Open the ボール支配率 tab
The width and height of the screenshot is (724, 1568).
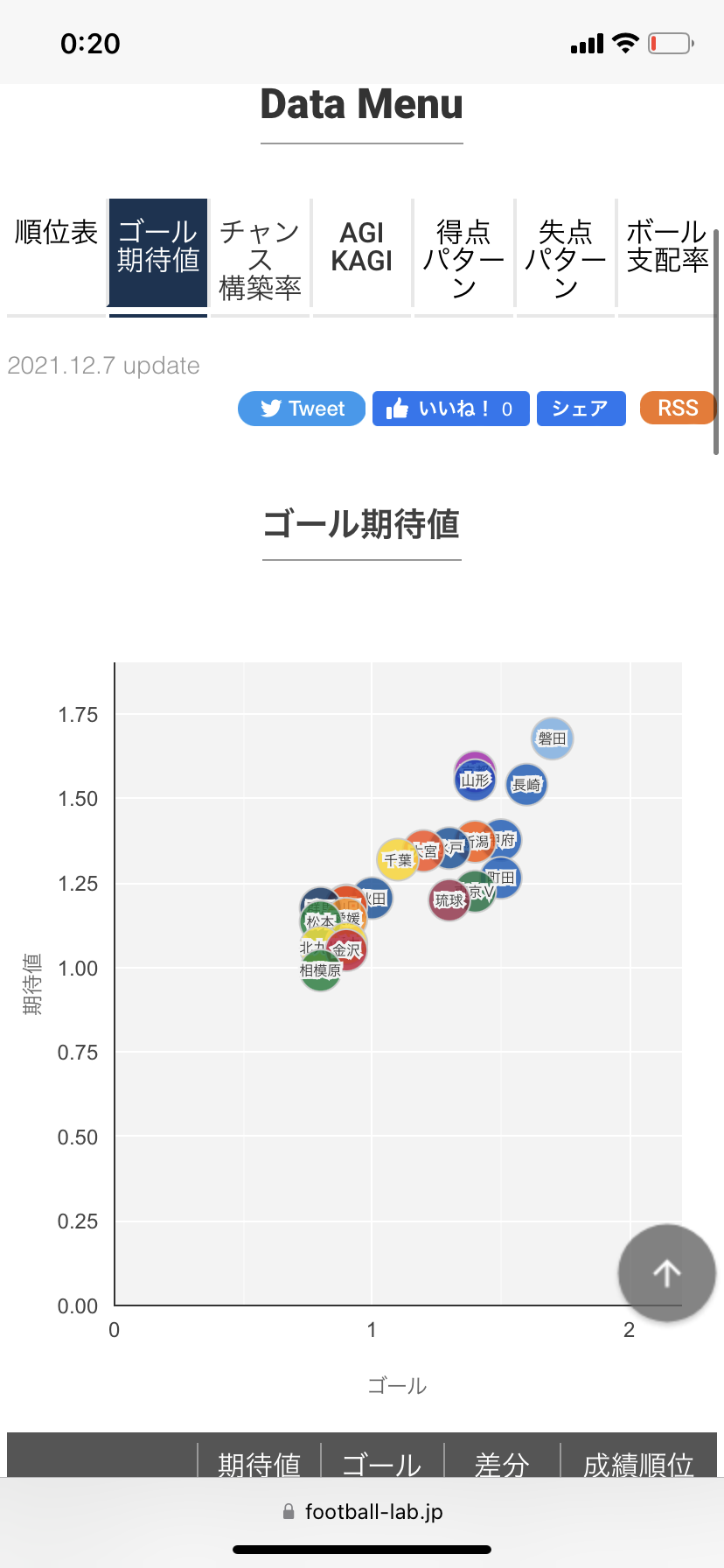[666, 247]
